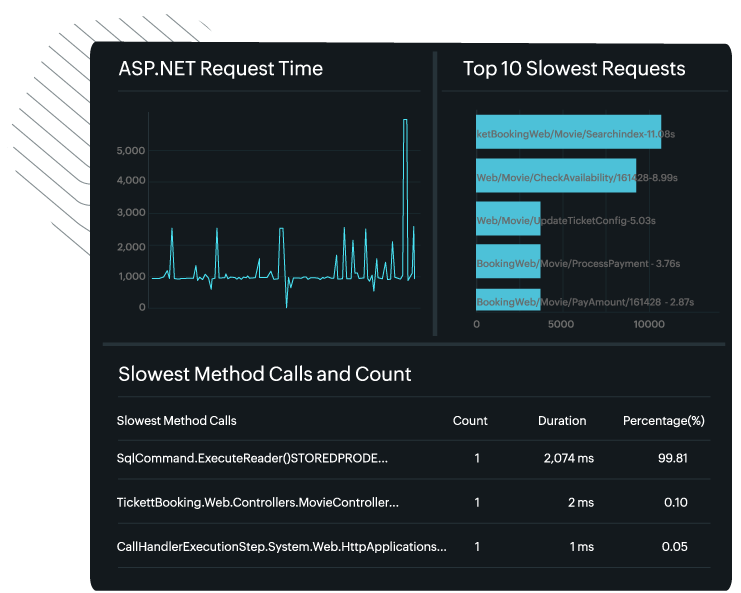Click the 99.81 percentage value

tap(672, 458)
